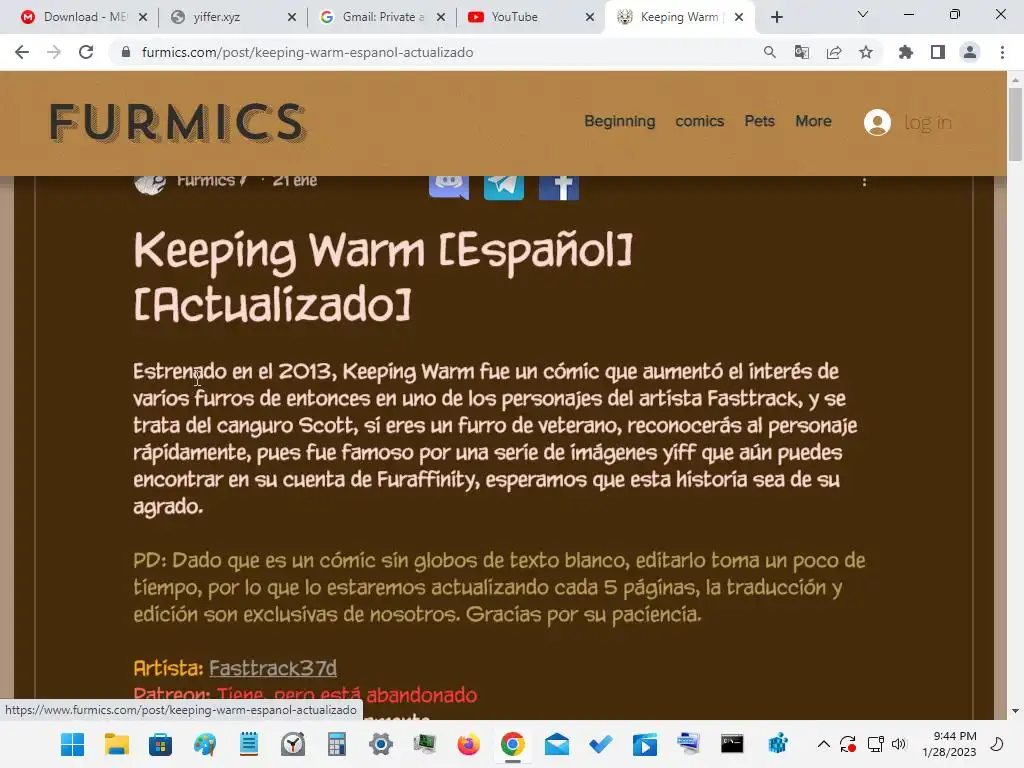
Task: Open the Telegram share icon
Action: [x=504, y=186]
